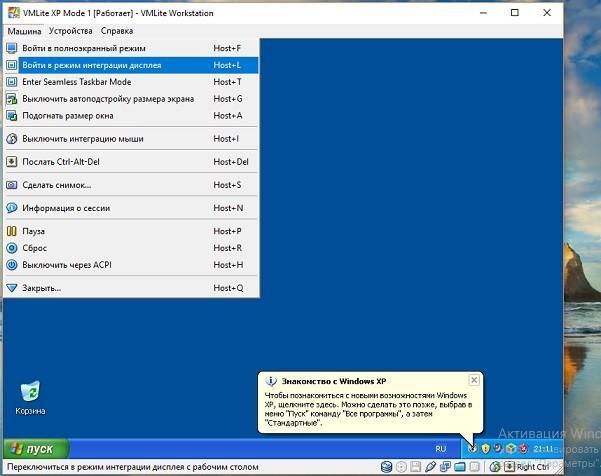601x476 pixels.
Task: Click the greyed-out square status bar icon
Action: [475, 466]
